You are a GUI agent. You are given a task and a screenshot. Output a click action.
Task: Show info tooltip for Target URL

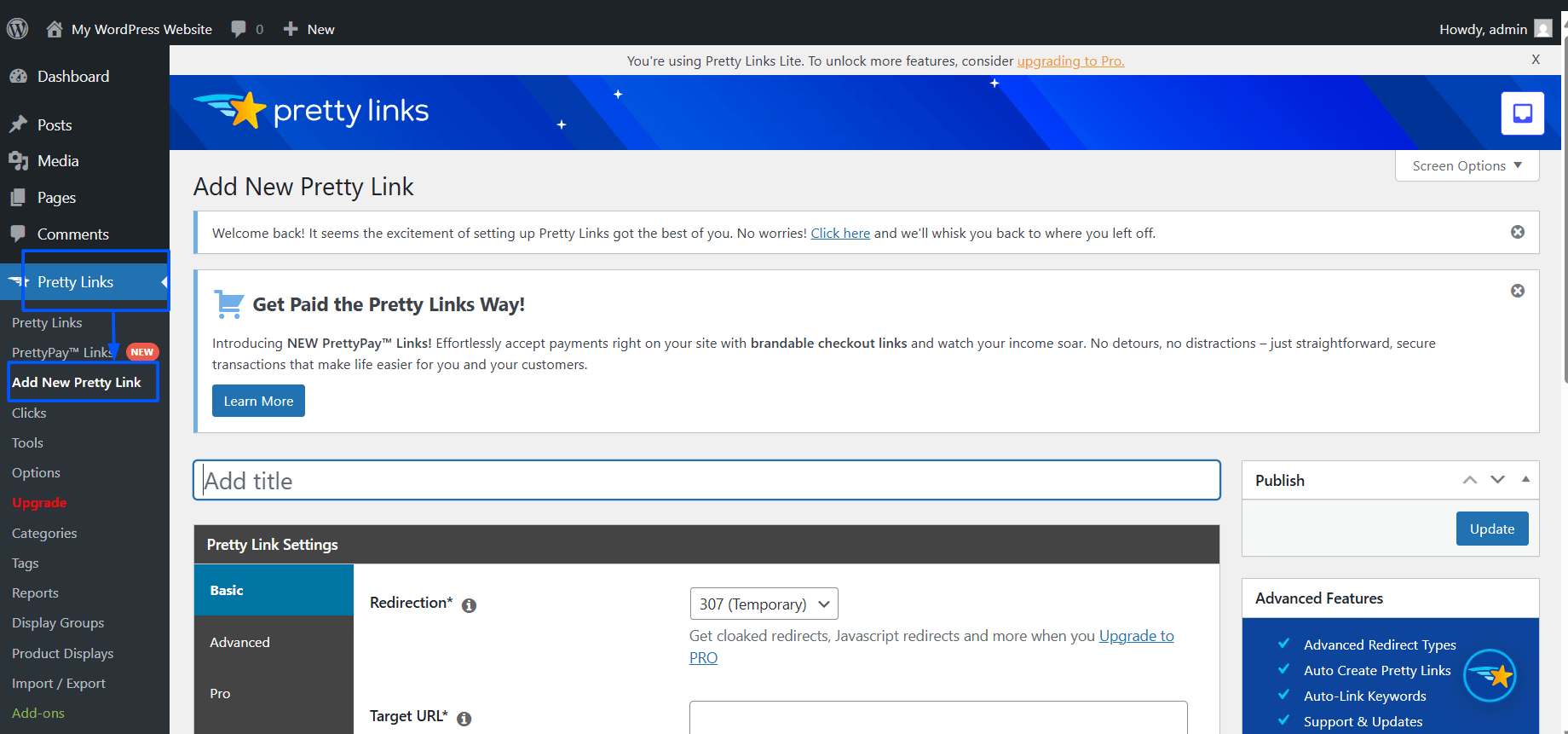(x=464, y=719)
